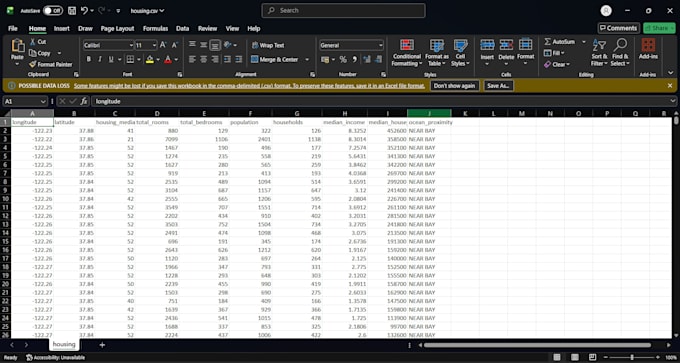Click the Format Painter brush icon

pyautogui.click(x=33, y=64)
